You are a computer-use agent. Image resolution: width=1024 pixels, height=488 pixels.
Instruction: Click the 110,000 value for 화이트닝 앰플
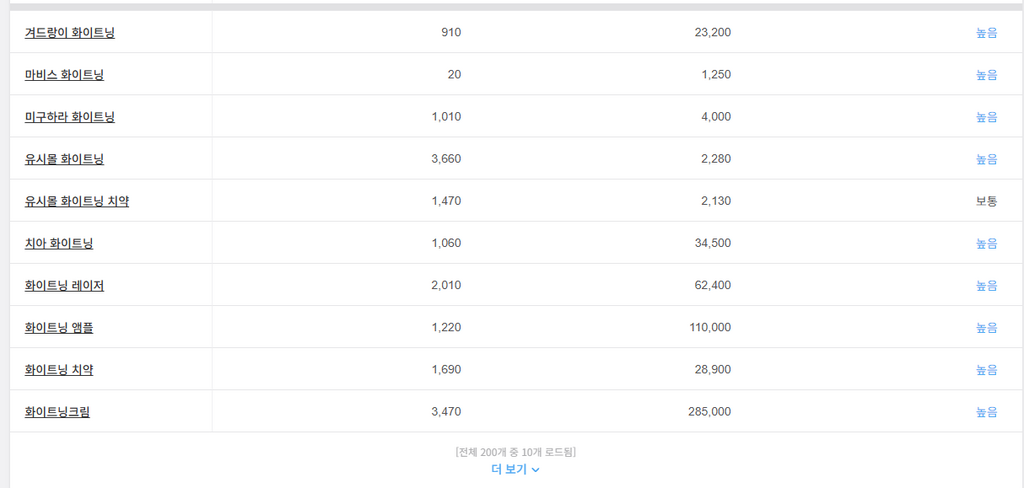(709, 327)
